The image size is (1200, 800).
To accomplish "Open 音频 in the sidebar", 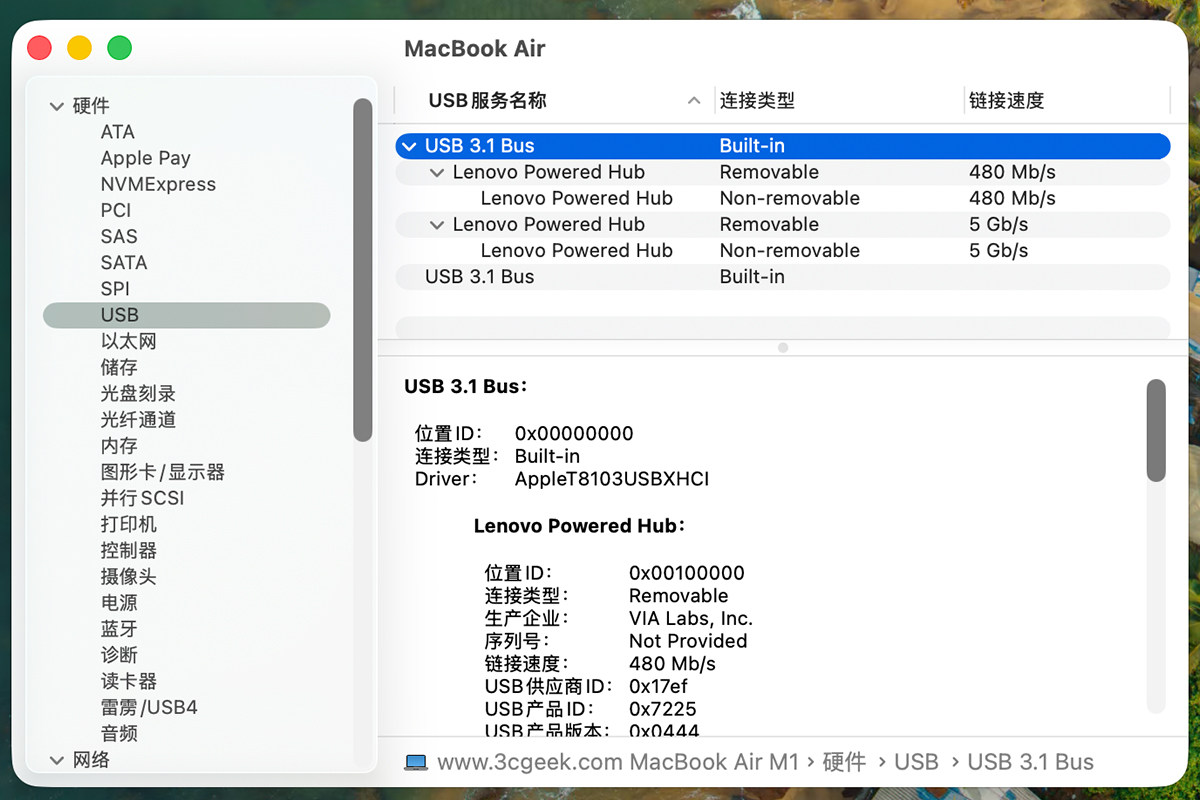I will (x=119, y=734).
